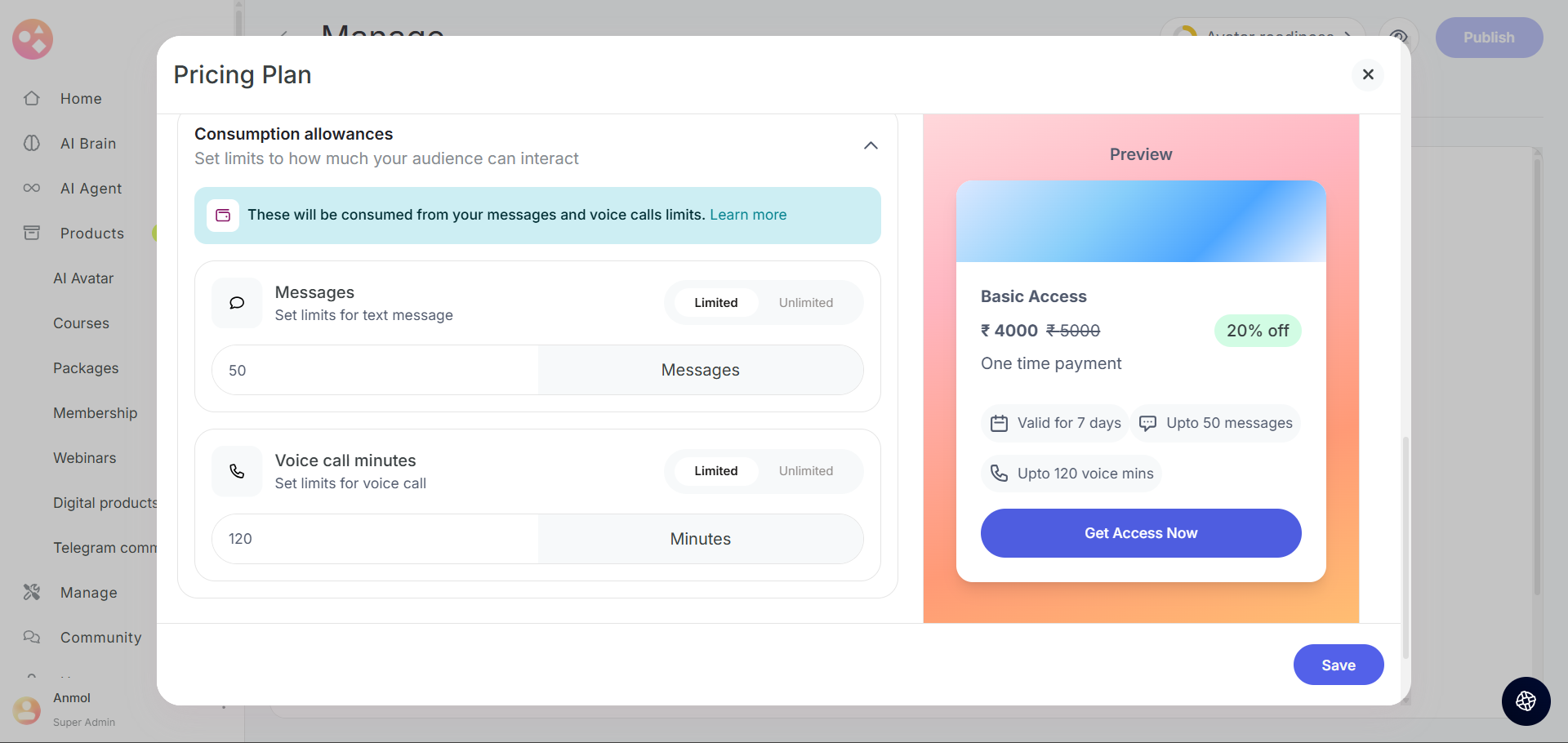
Task: Click the app logo in the sidebar
Action: [33, 39]
